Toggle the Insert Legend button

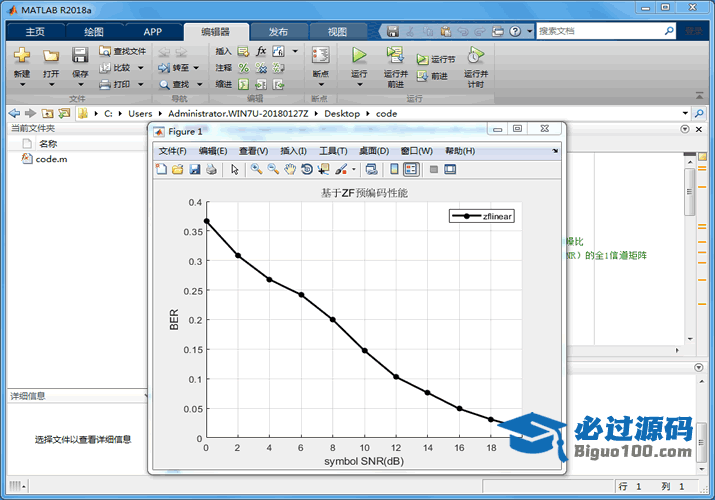coord(411,170)
